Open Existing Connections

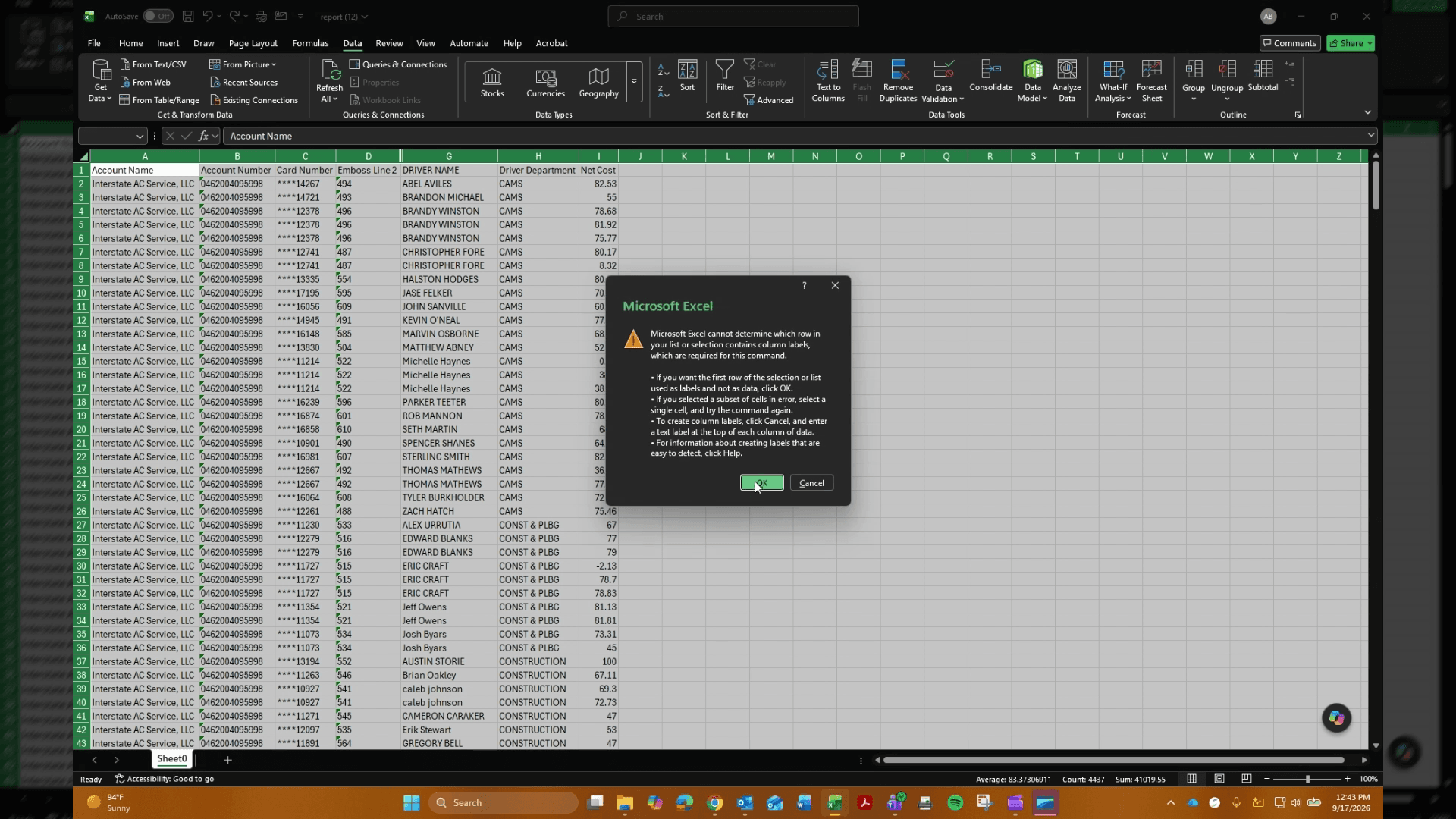tap(254, 100)
